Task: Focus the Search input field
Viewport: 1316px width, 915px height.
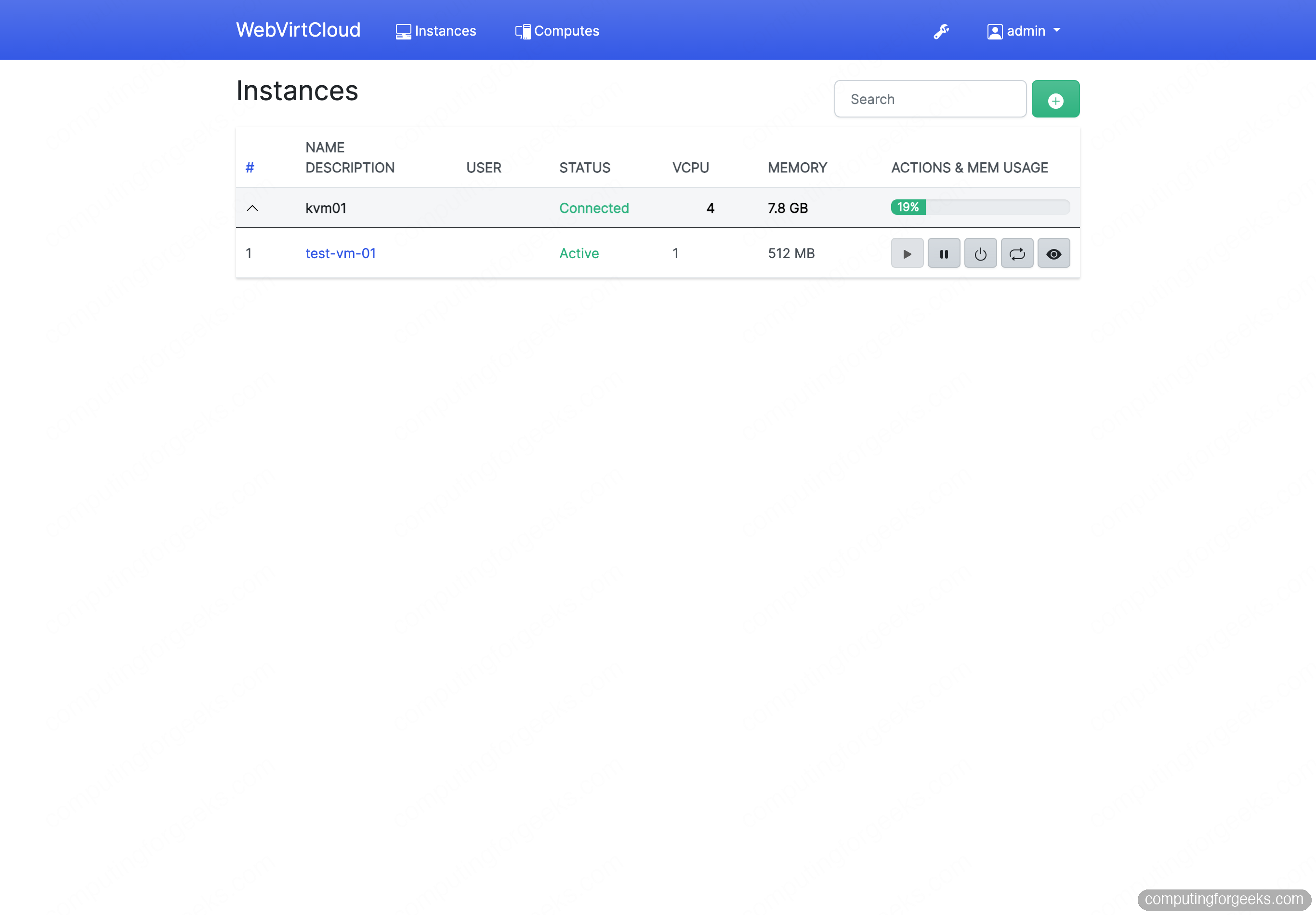Action: coord(930,99)
